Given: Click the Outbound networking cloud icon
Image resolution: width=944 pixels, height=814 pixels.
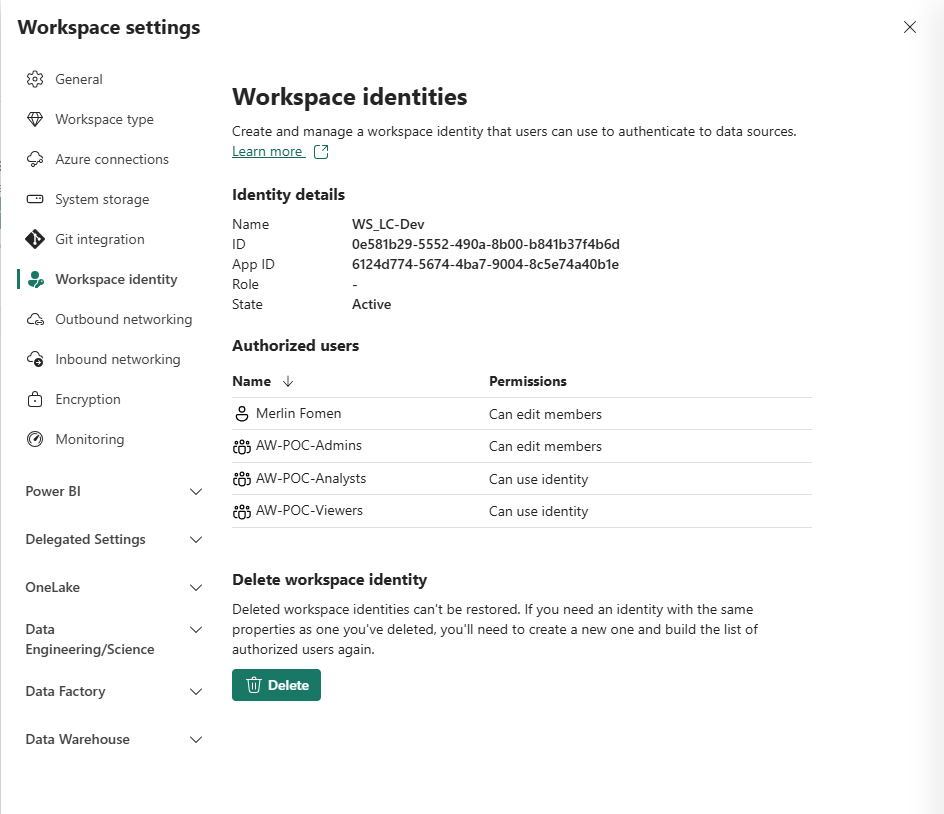Looking at the screenshot, I should click(35, 319).
